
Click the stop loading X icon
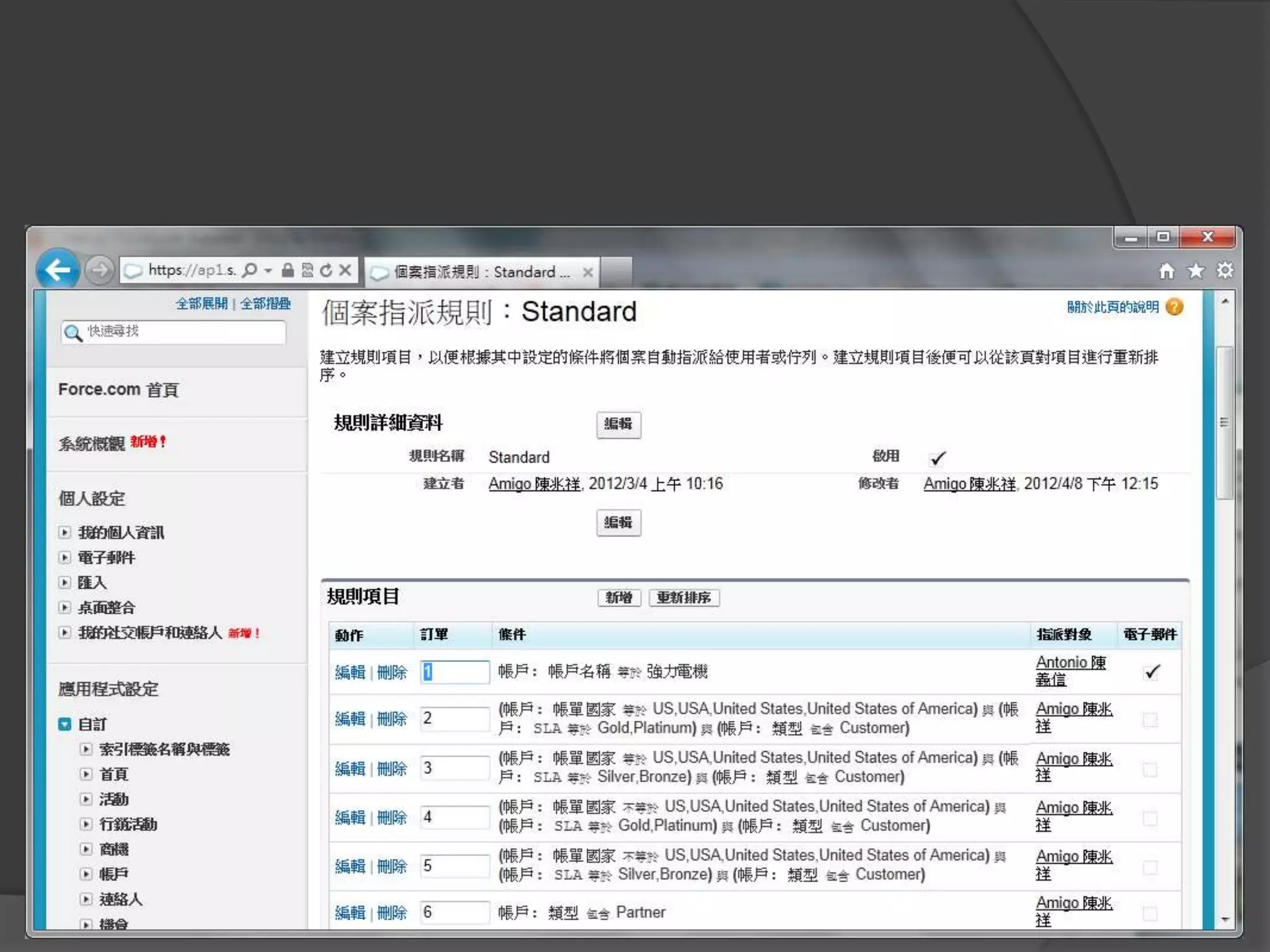pos(345,270)
